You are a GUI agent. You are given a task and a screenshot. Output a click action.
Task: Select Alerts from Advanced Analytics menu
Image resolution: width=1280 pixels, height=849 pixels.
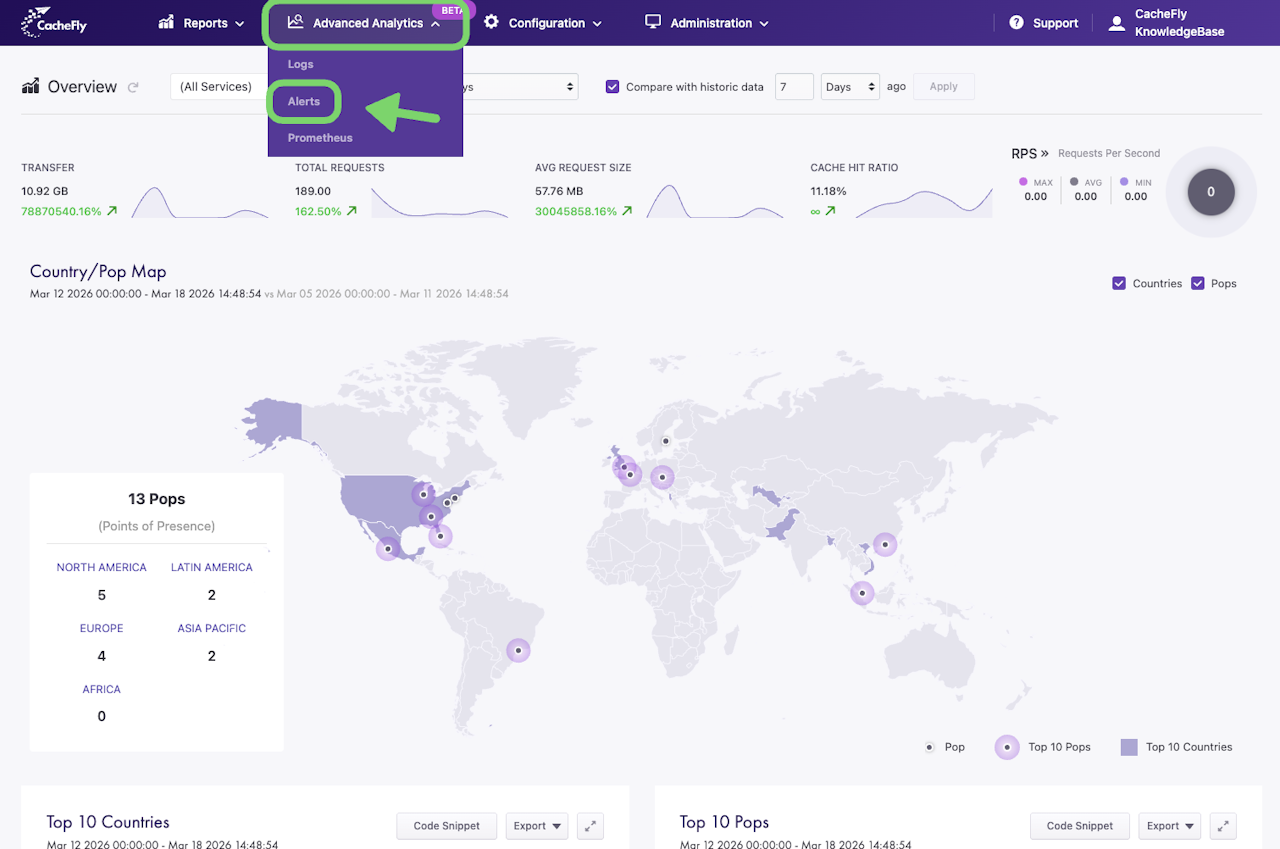[x=304, y=102]
